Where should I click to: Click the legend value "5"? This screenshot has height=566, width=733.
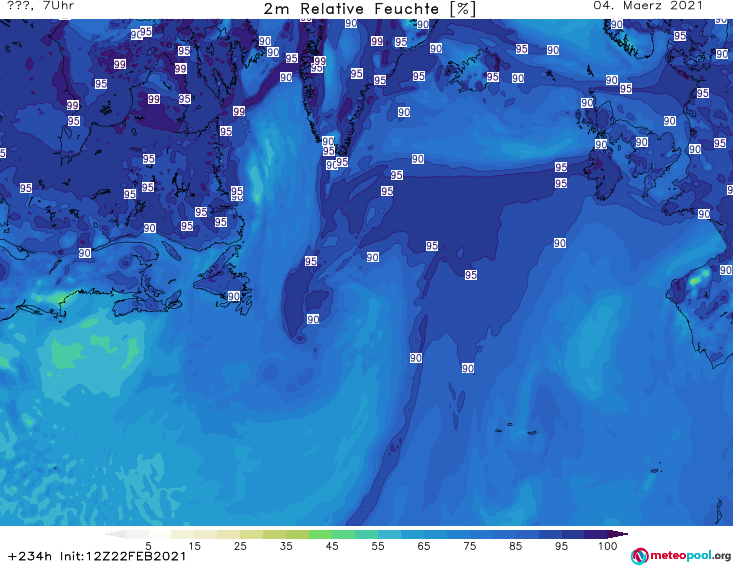point(148,546)
